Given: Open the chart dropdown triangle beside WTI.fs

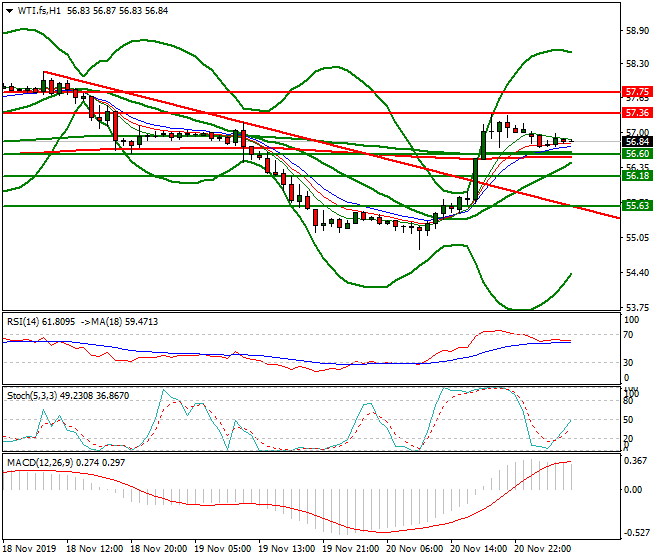Looking at the screenshot, I should (9, 11).
